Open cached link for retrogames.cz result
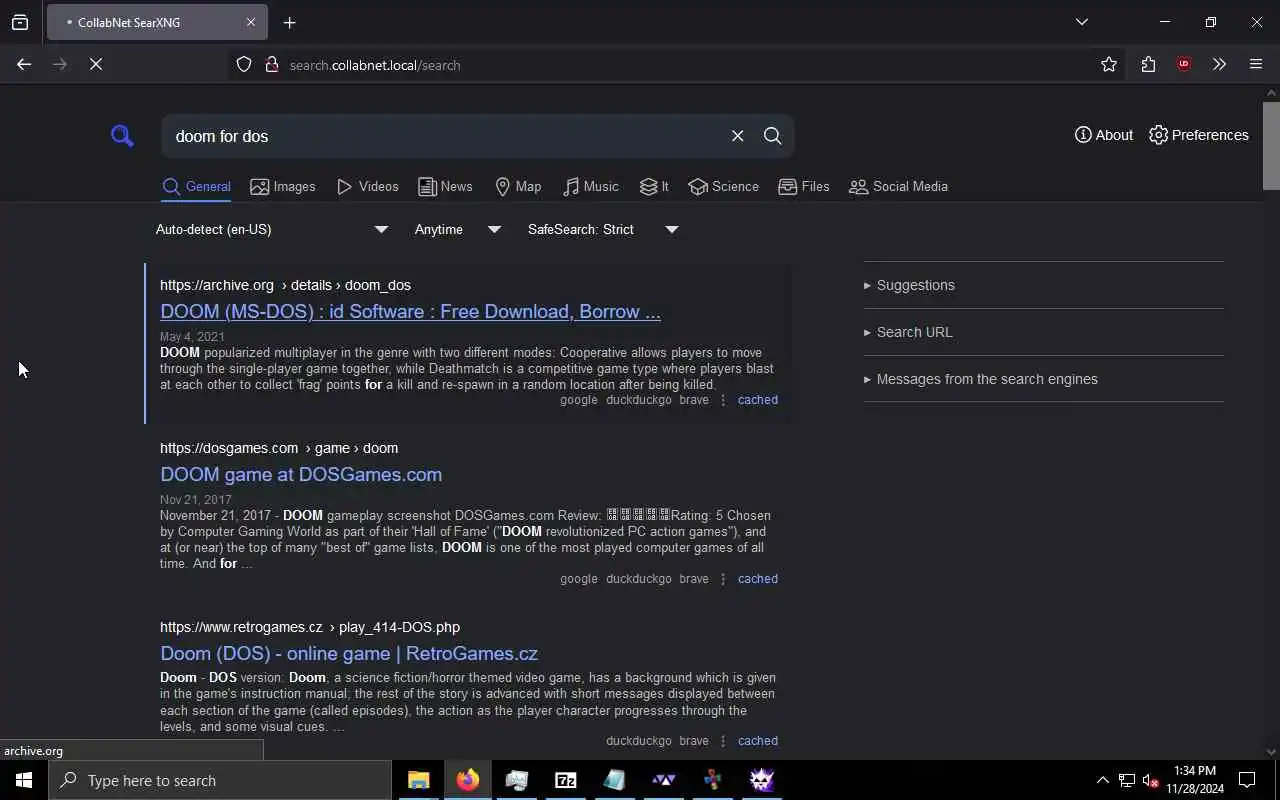The height and width of the screenshot is (800, 1280). click(x=757, y=741)
